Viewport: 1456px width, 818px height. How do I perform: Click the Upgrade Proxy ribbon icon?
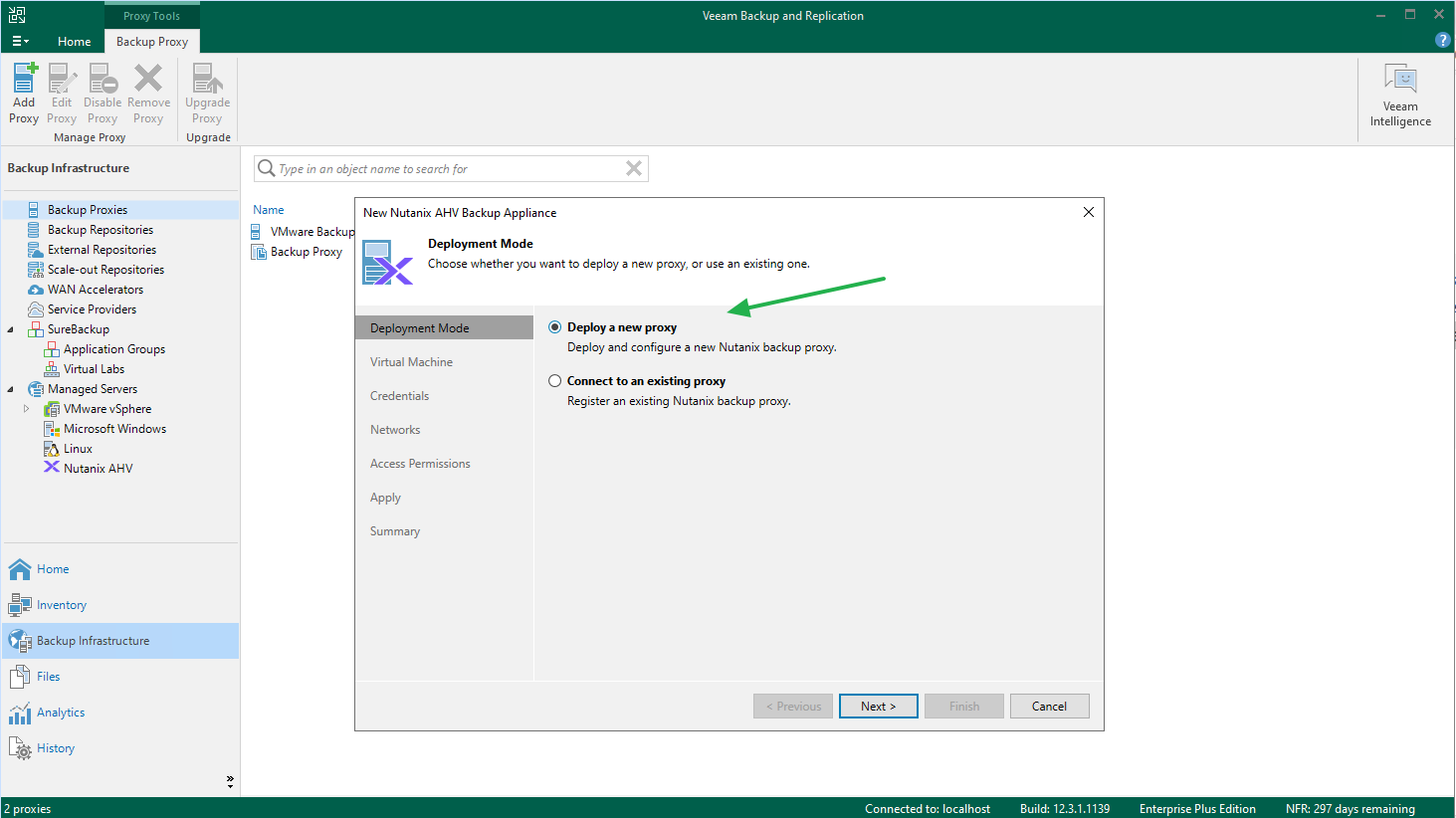coord(207,93)
